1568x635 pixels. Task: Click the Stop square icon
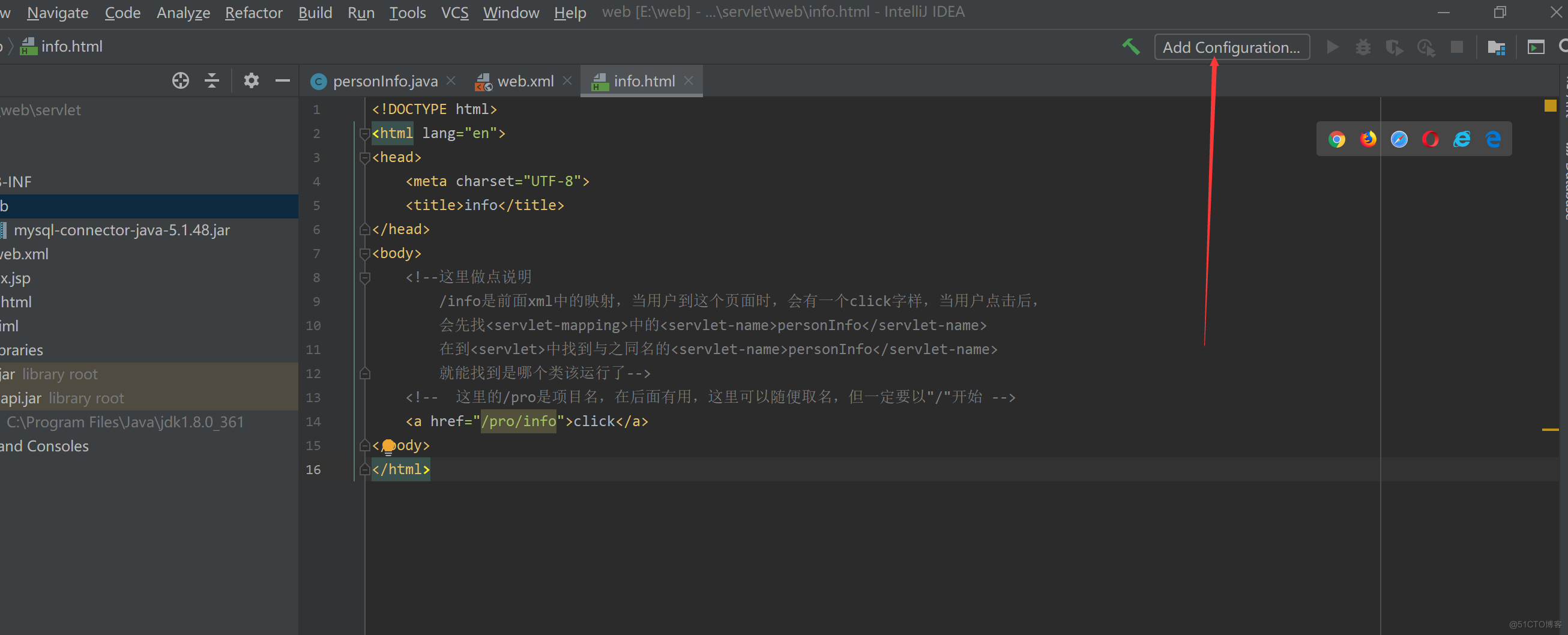1456,47
